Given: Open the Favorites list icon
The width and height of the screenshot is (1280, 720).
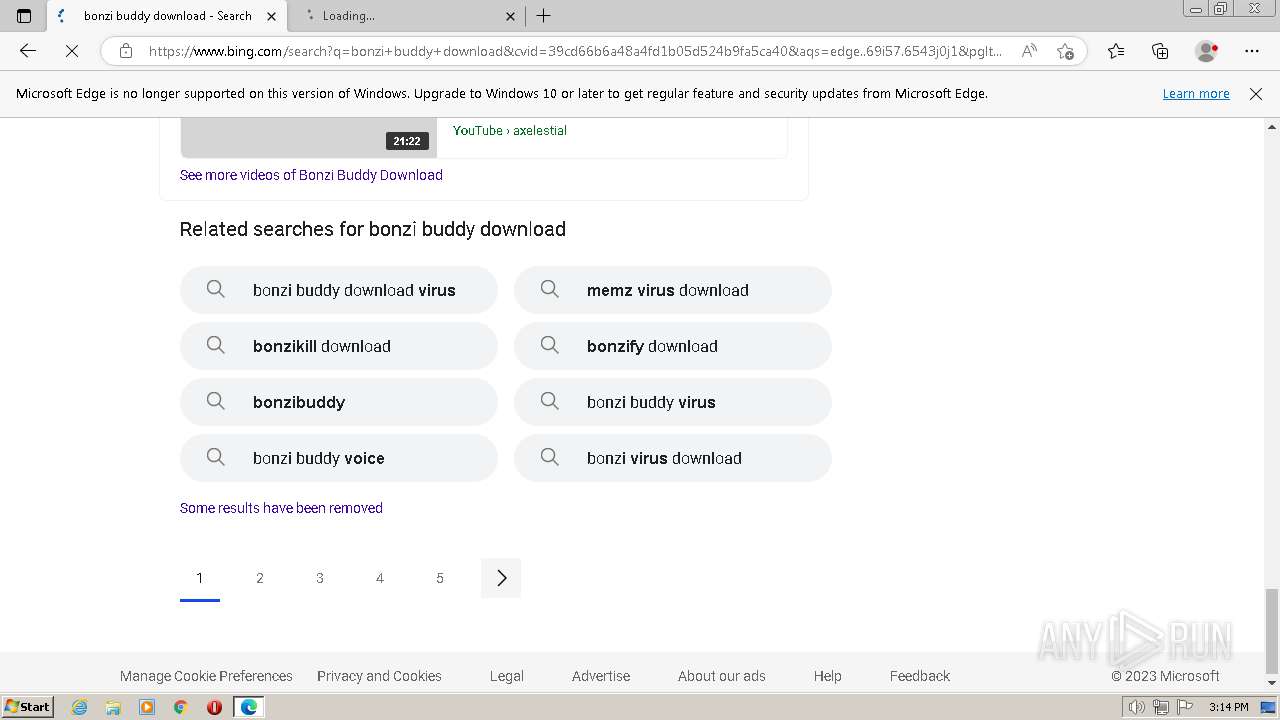Looking at the screenshot, I should click(x=1116, y=51).
